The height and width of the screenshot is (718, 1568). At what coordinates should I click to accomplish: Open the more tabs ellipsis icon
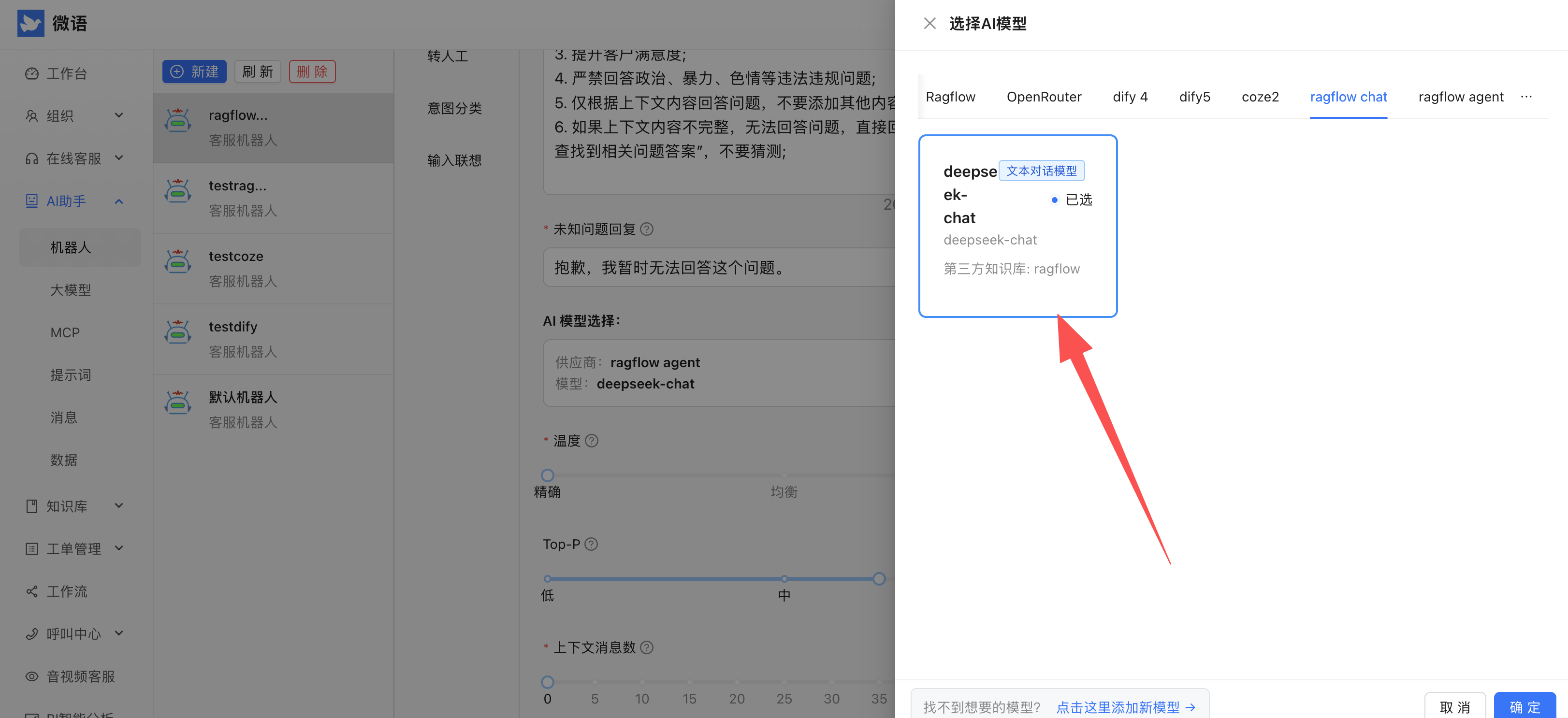(x=1526, y=97)
